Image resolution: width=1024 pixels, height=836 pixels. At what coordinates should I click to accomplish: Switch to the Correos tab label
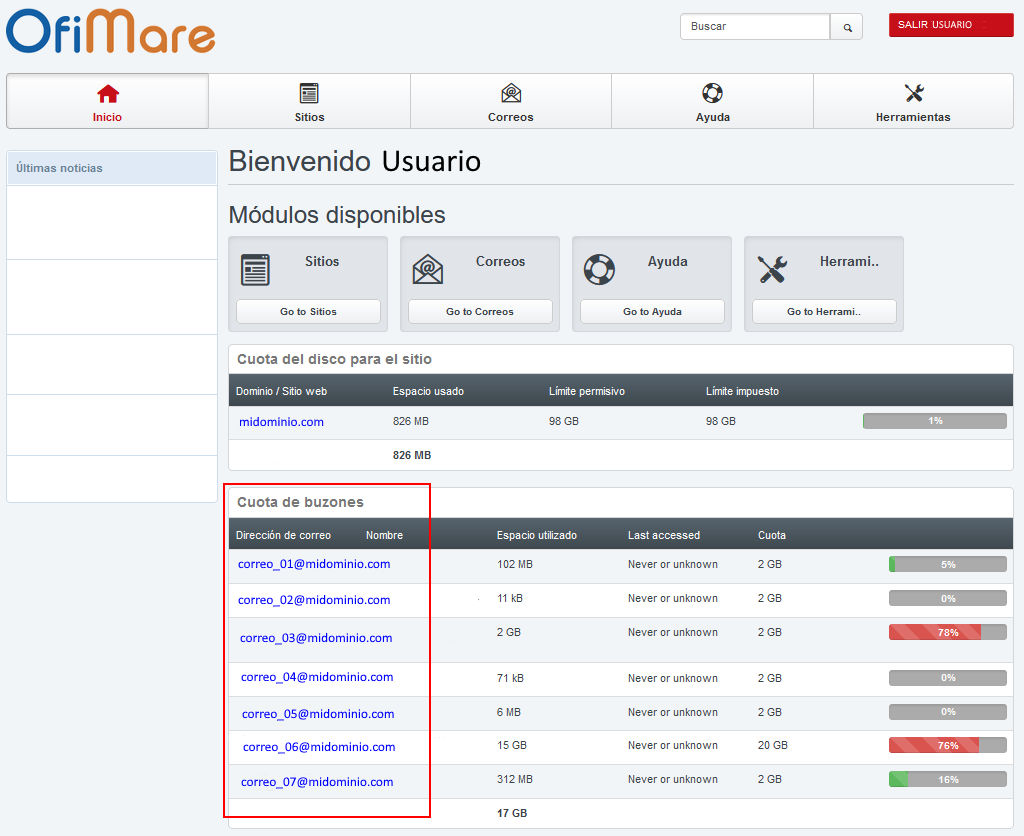click(x=511, y=118)
